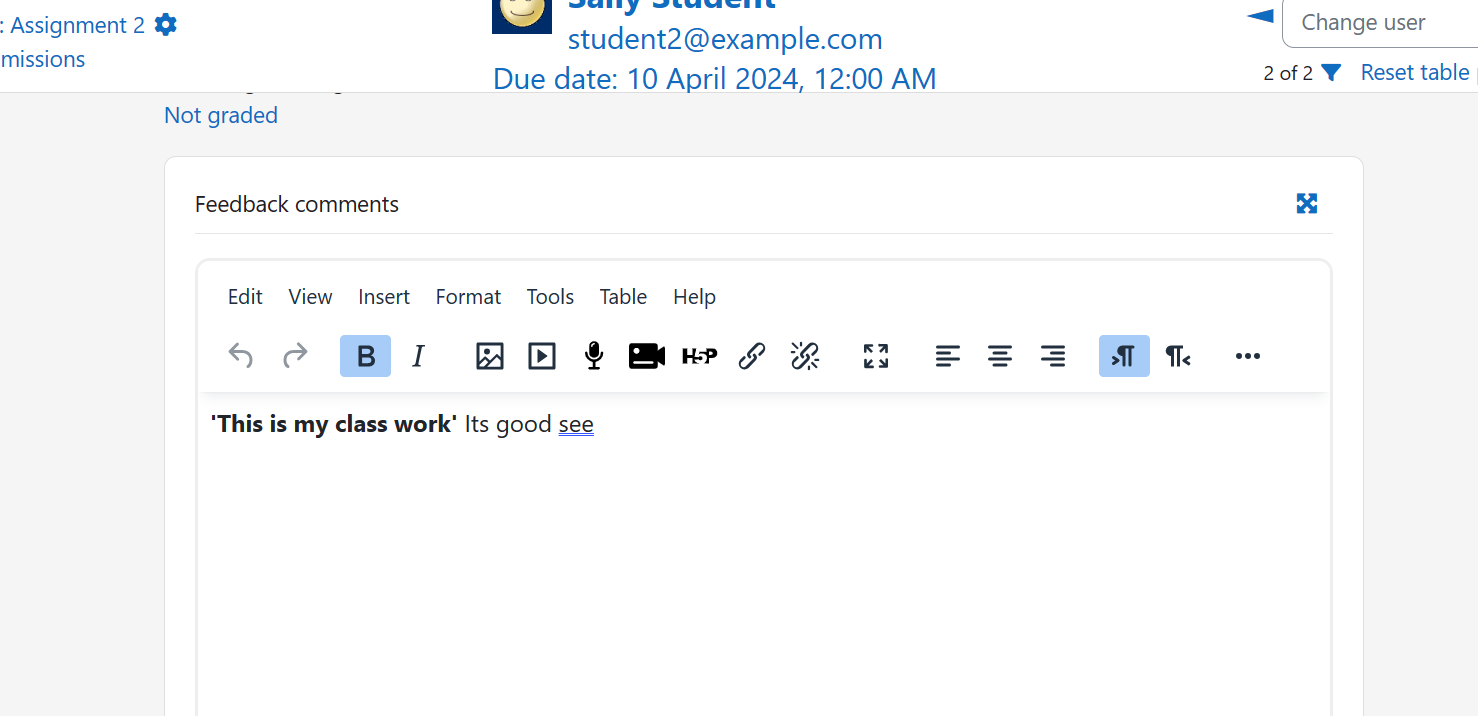Toggle bold formatting button
The width and height of the screenshot is (1478, 716).
[366, 356]
